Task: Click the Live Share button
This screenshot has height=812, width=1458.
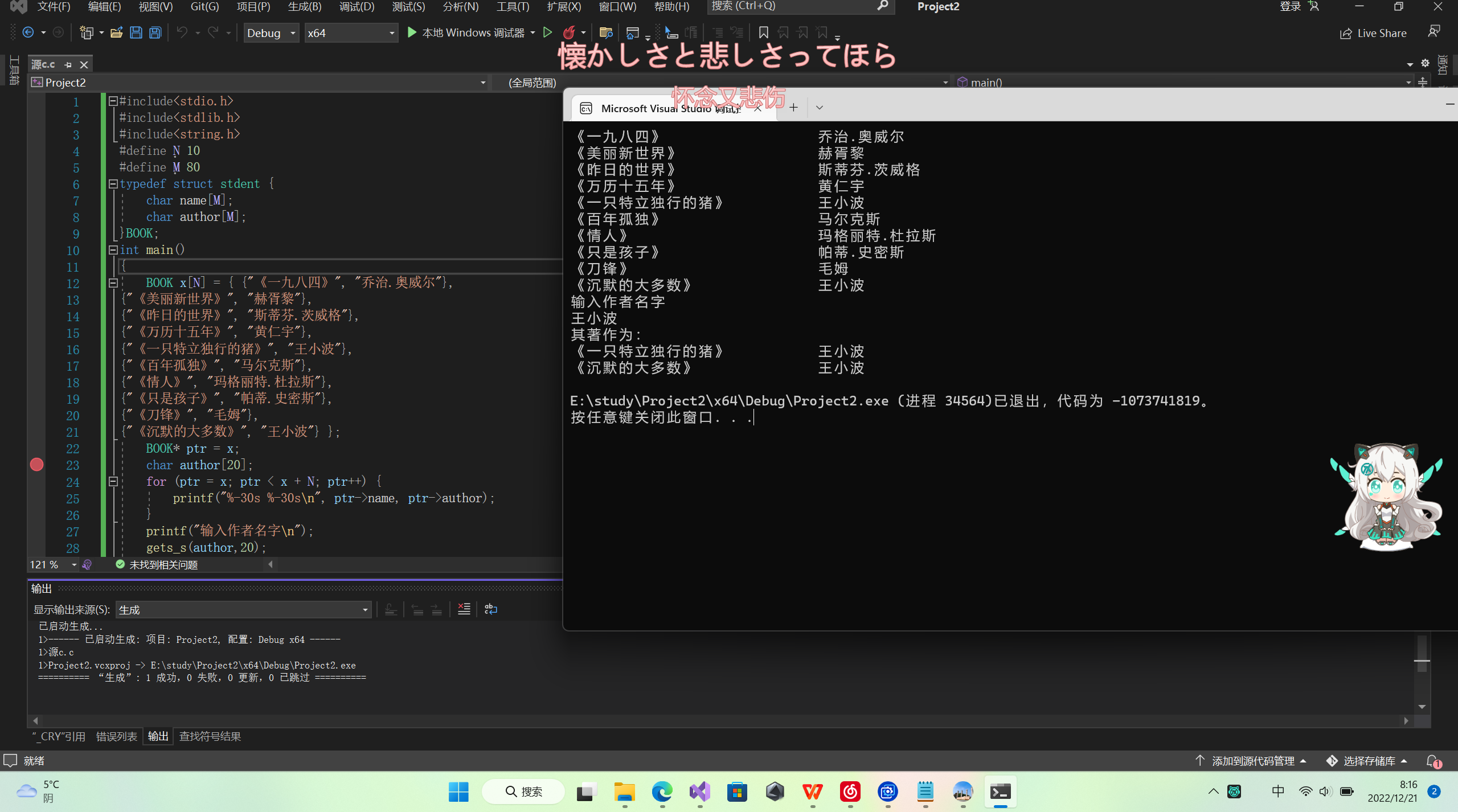Action: pyautogui.click(x=1373, y=33)
